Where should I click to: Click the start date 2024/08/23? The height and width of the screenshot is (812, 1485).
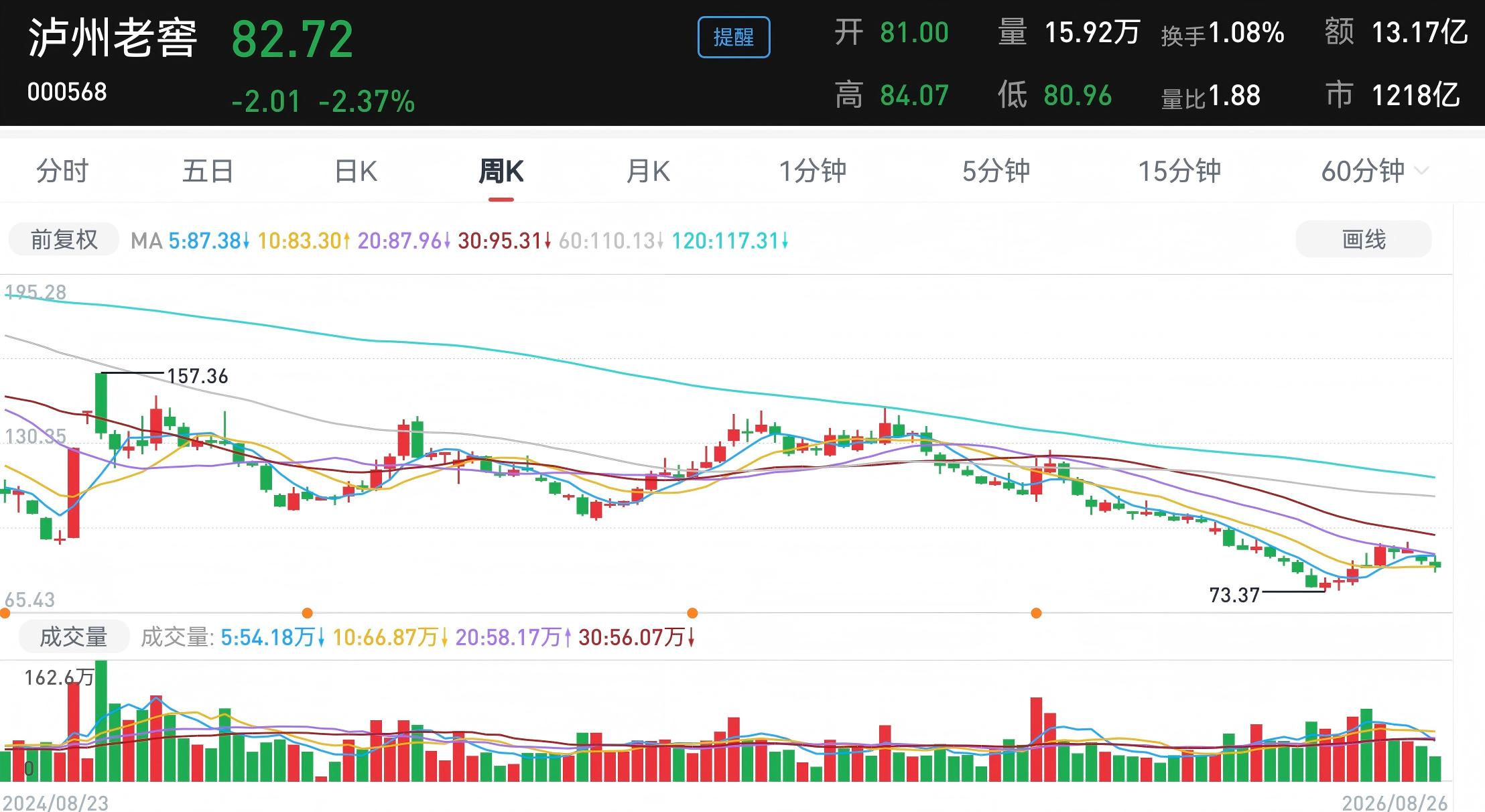[x=55, y=803]
